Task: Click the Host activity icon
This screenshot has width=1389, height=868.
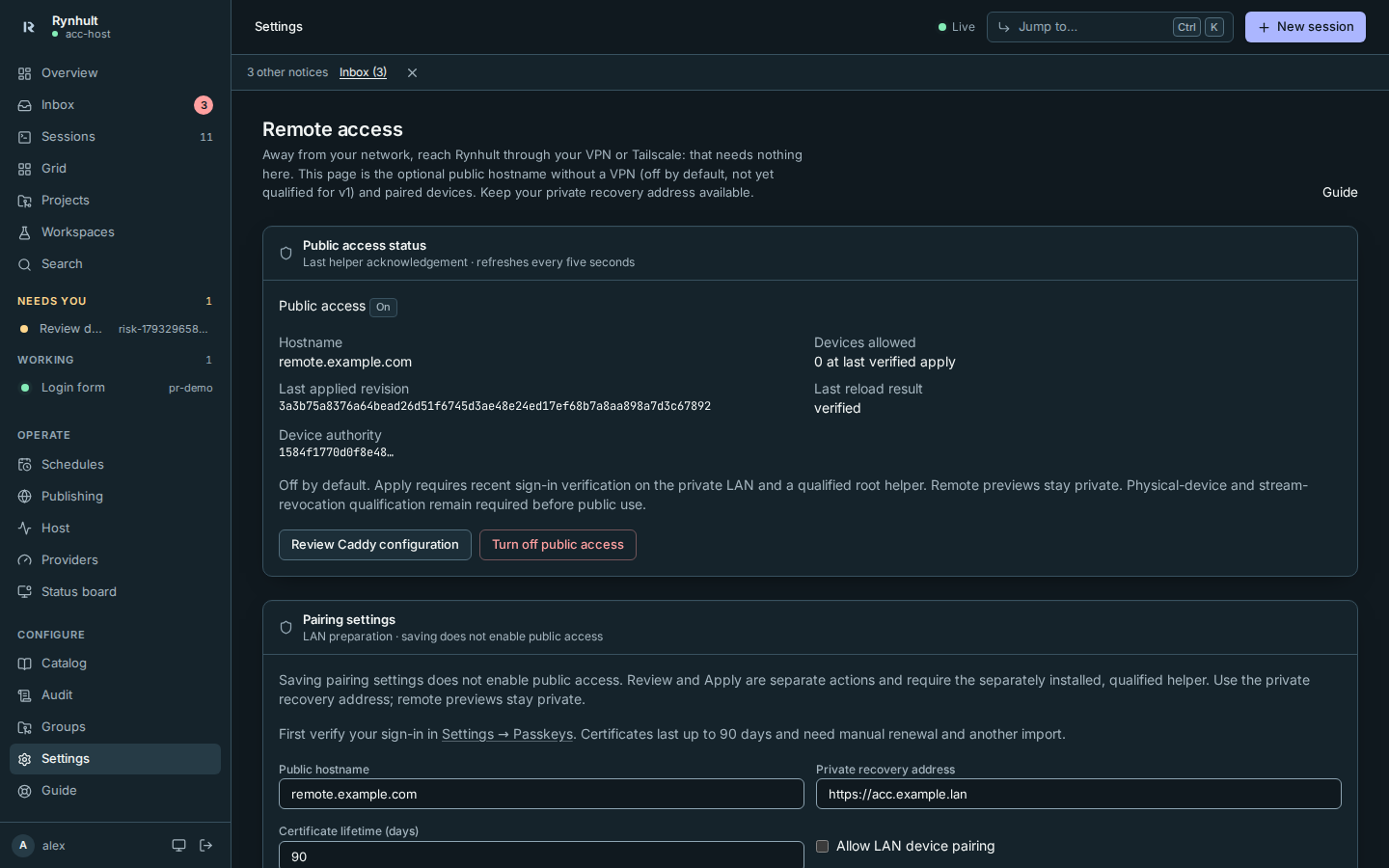Action: tap(25, 529)
